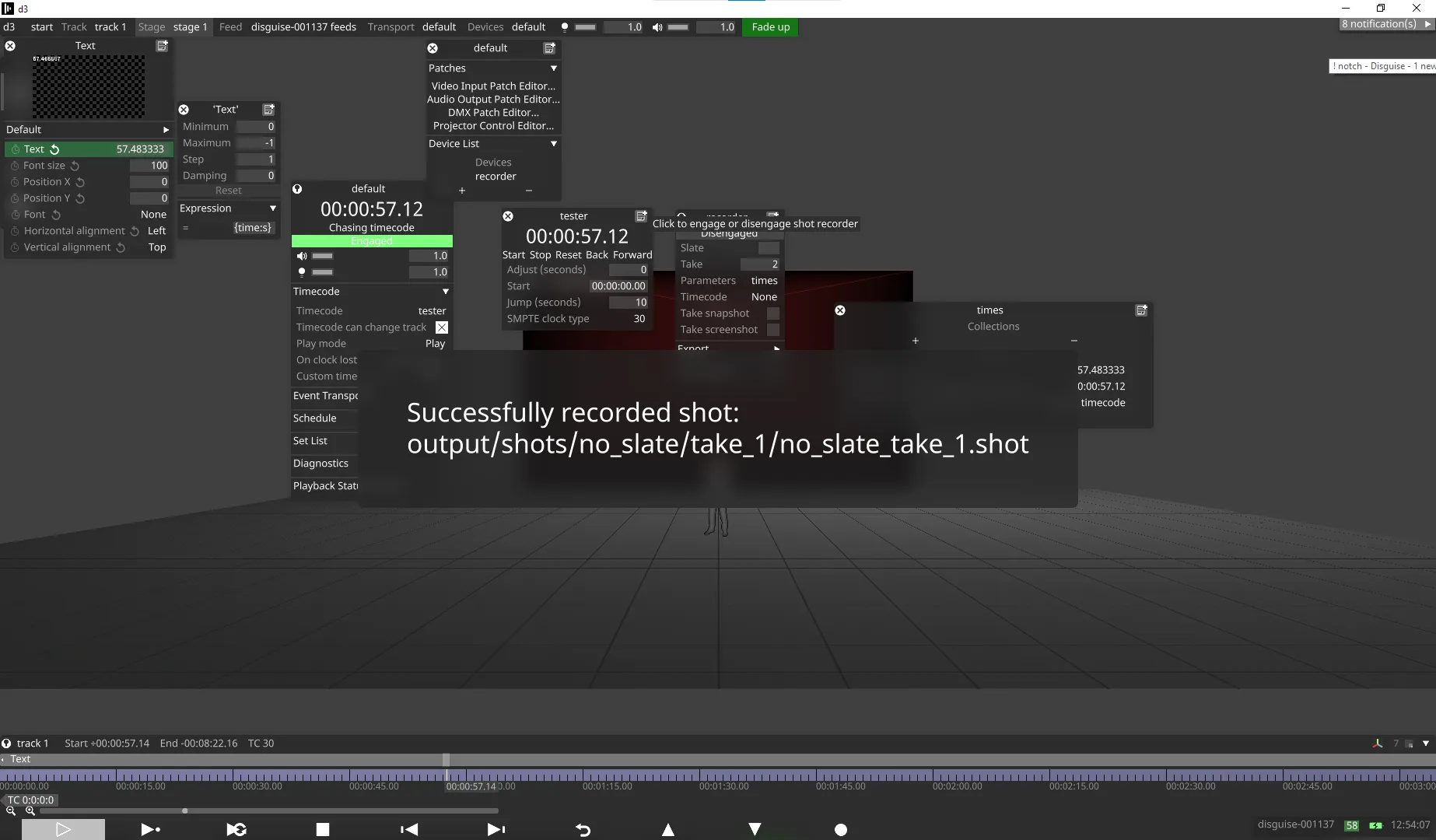Viewport: 1436px width, 840px height.
Task: Click the Record circle icon in transport bar
Action: [x=841, y=829]
